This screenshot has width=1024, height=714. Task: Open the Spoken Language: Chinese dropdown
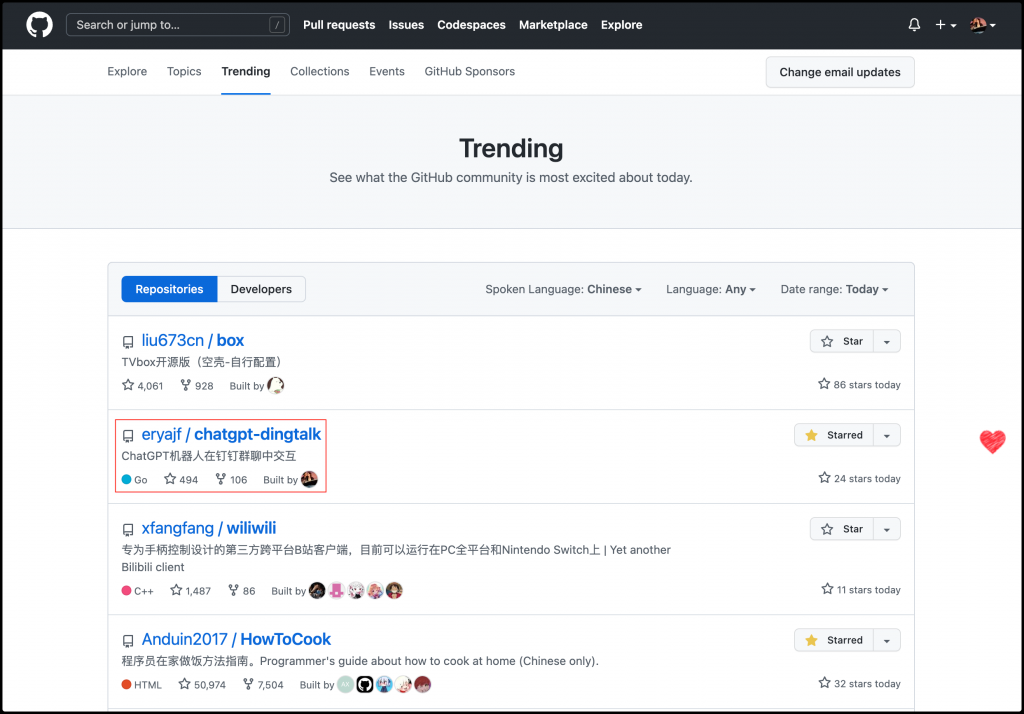tap(563, 289)
